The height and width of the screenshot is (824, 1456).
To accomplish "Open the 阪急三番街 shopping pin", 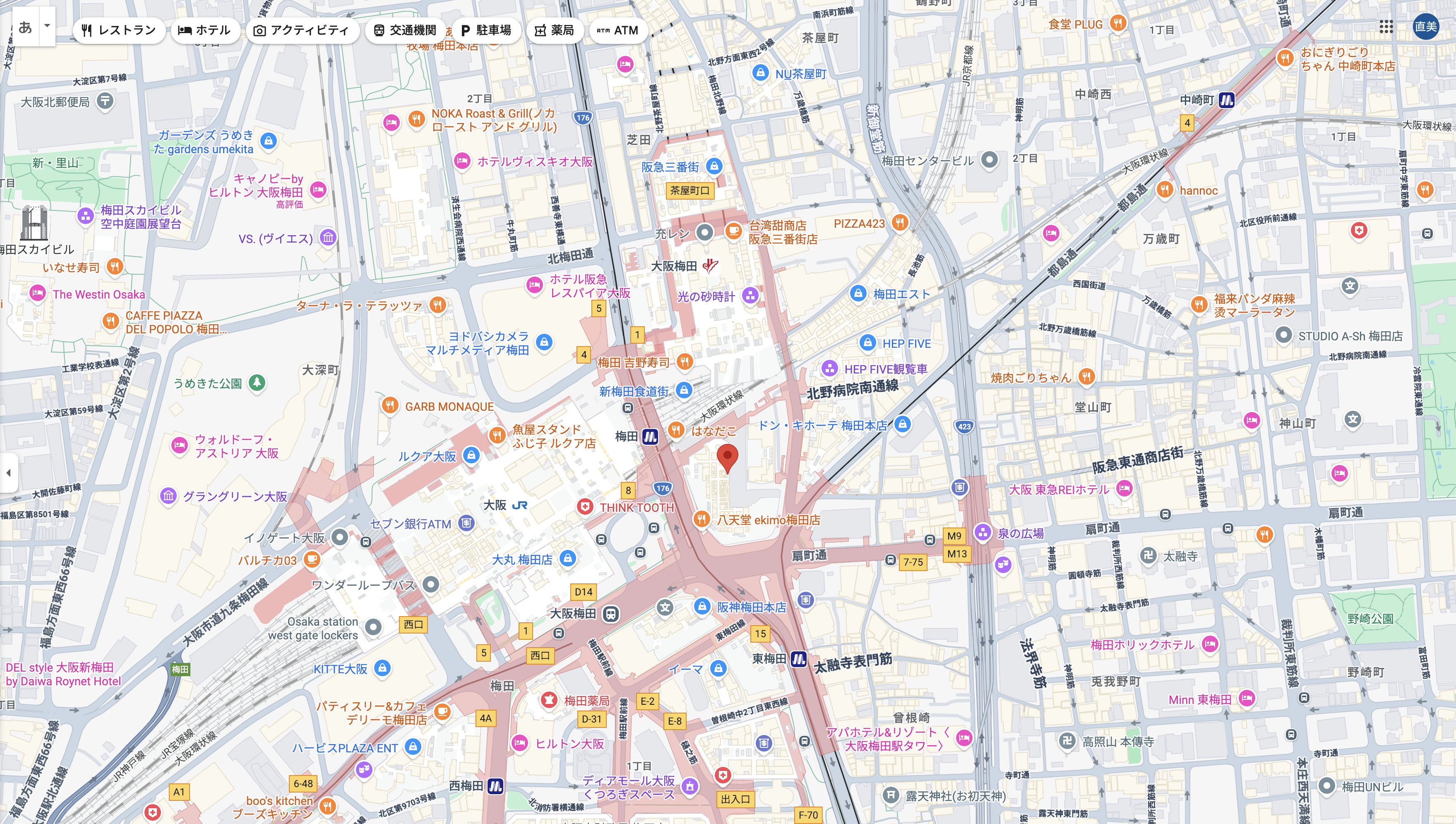I will click(714, 166).
